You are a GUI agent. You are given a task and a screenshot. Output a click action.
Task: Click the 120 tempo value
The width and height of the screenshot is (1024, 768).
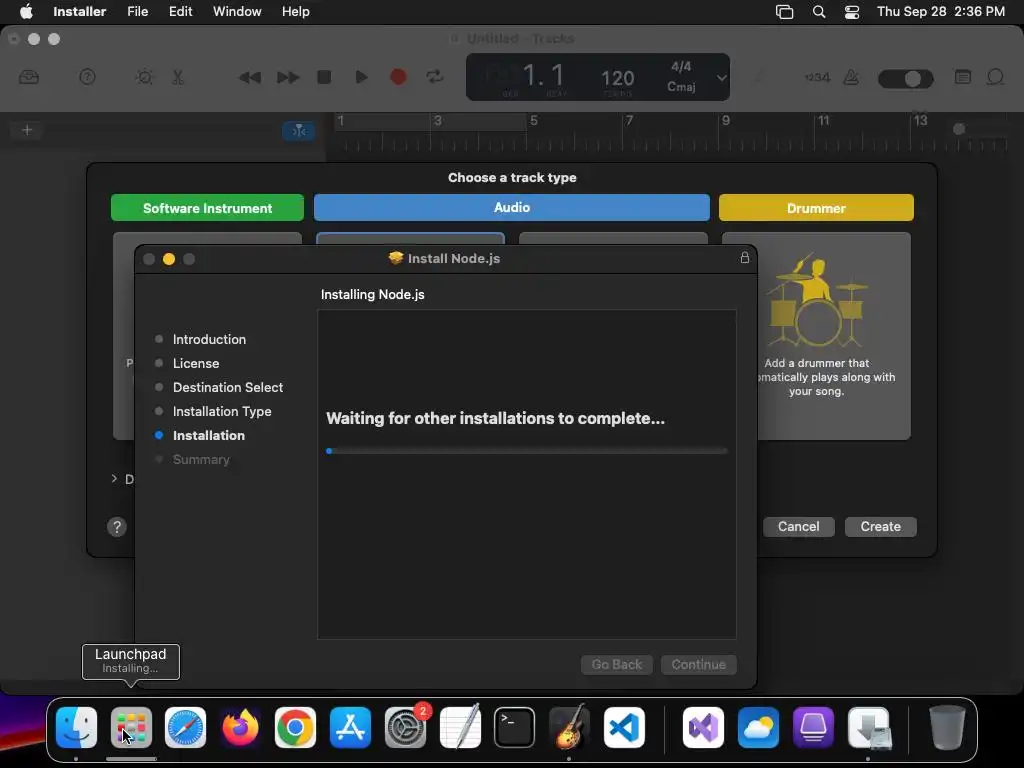617,78
